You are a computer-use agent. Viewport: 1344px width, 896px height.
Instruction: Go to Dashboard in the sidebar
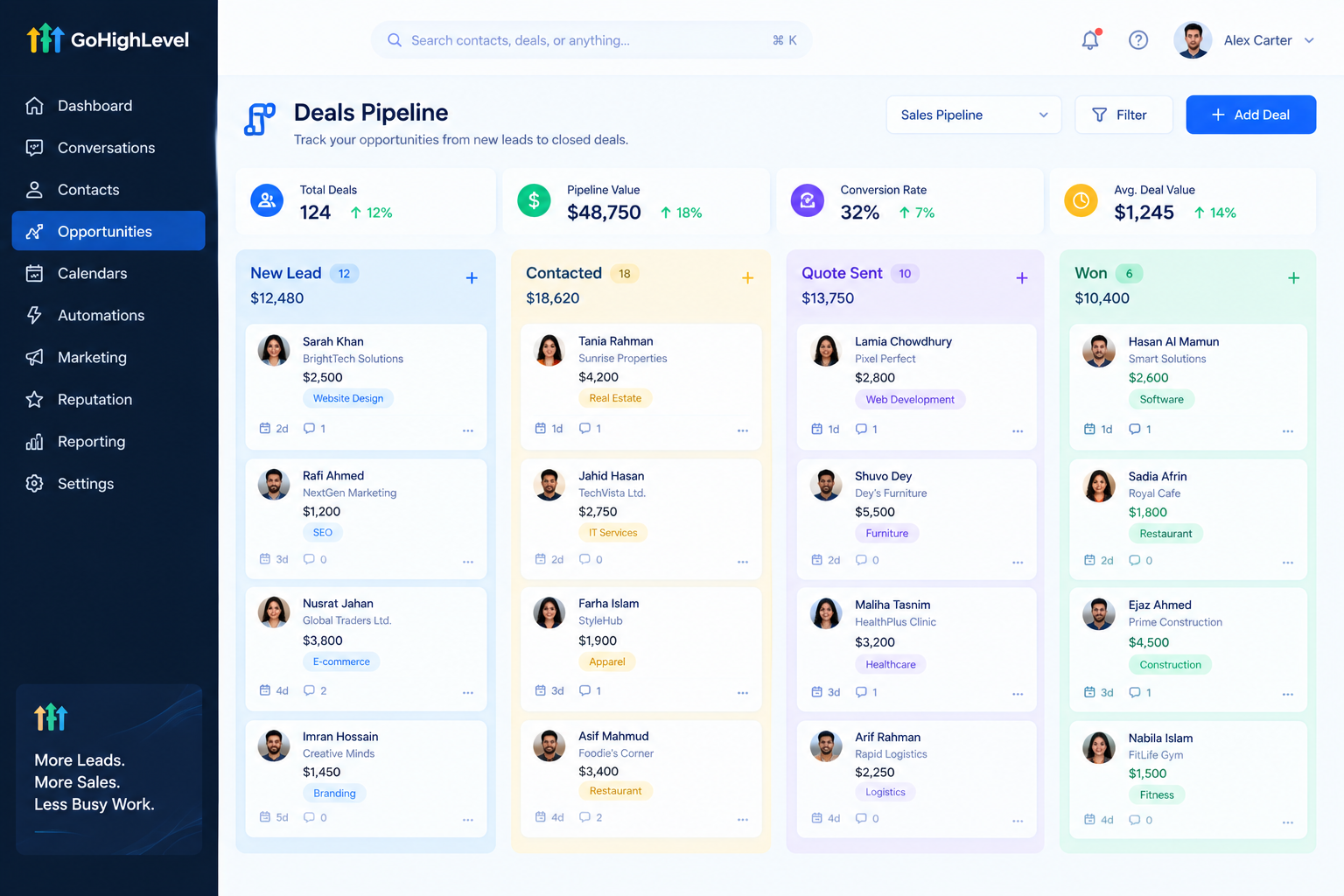click(108, 106)
